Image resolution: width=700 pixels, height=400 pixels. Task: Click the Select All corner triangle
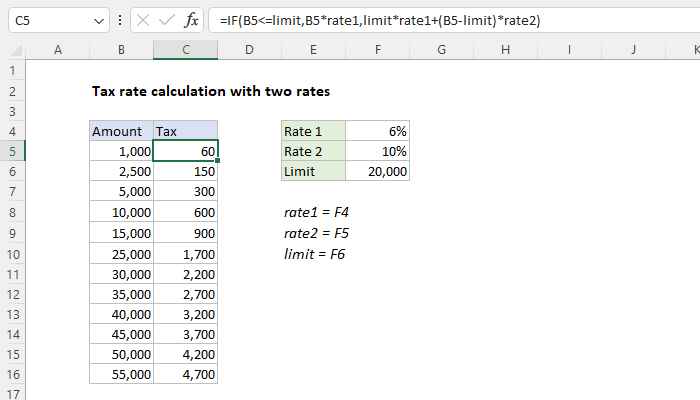pos(16,50)
